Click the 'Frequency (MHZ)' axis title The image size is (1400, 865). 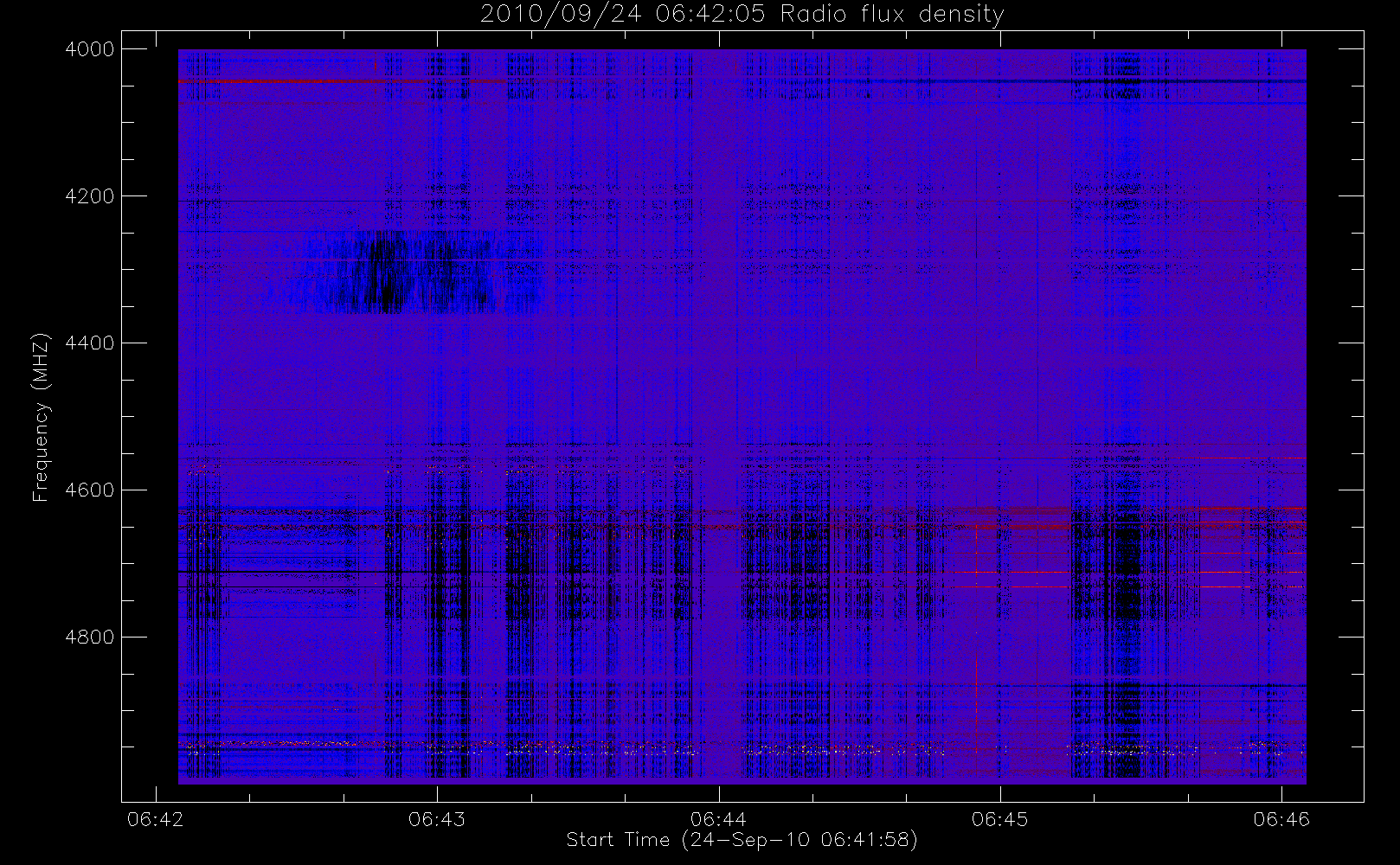click(41, 417)
